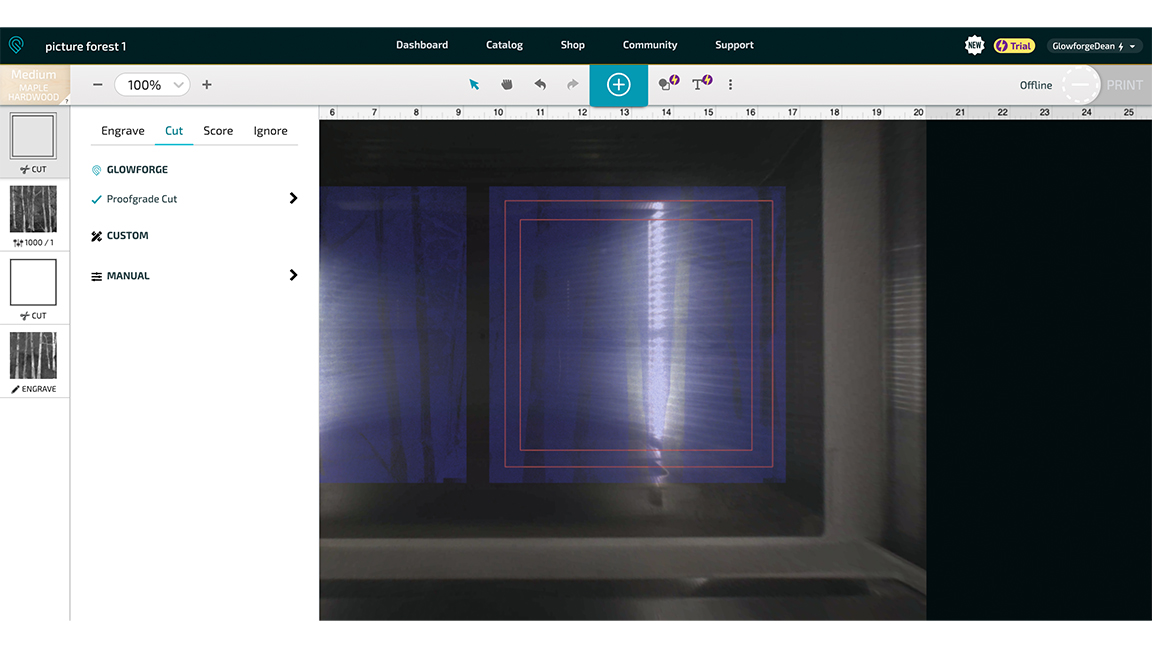The image size is (1152, 648).
Task: Open the add artwork plus button
Action: [619, 84]
